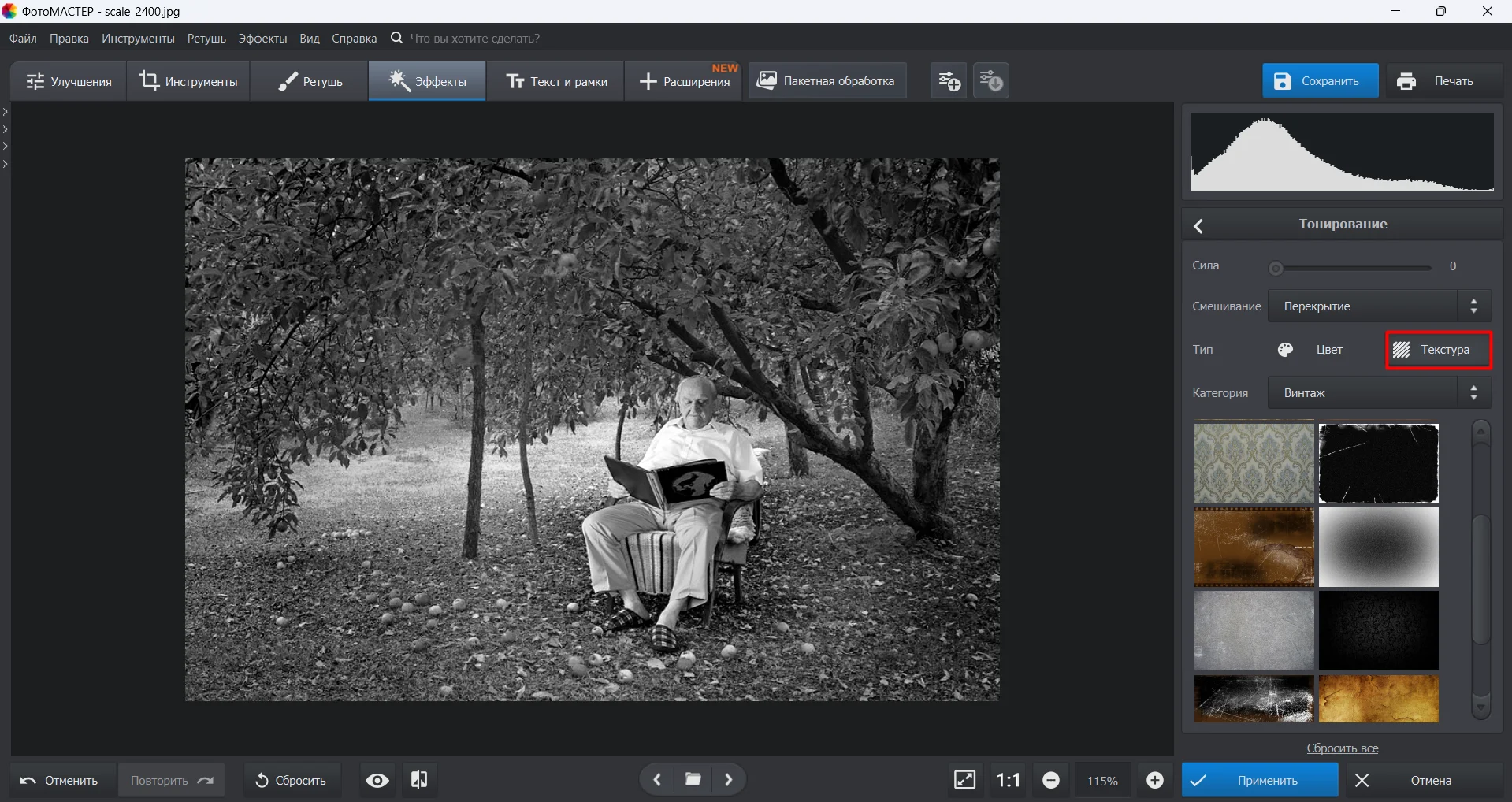
Task: Open folder browser icon
Action: coord(693,780)
